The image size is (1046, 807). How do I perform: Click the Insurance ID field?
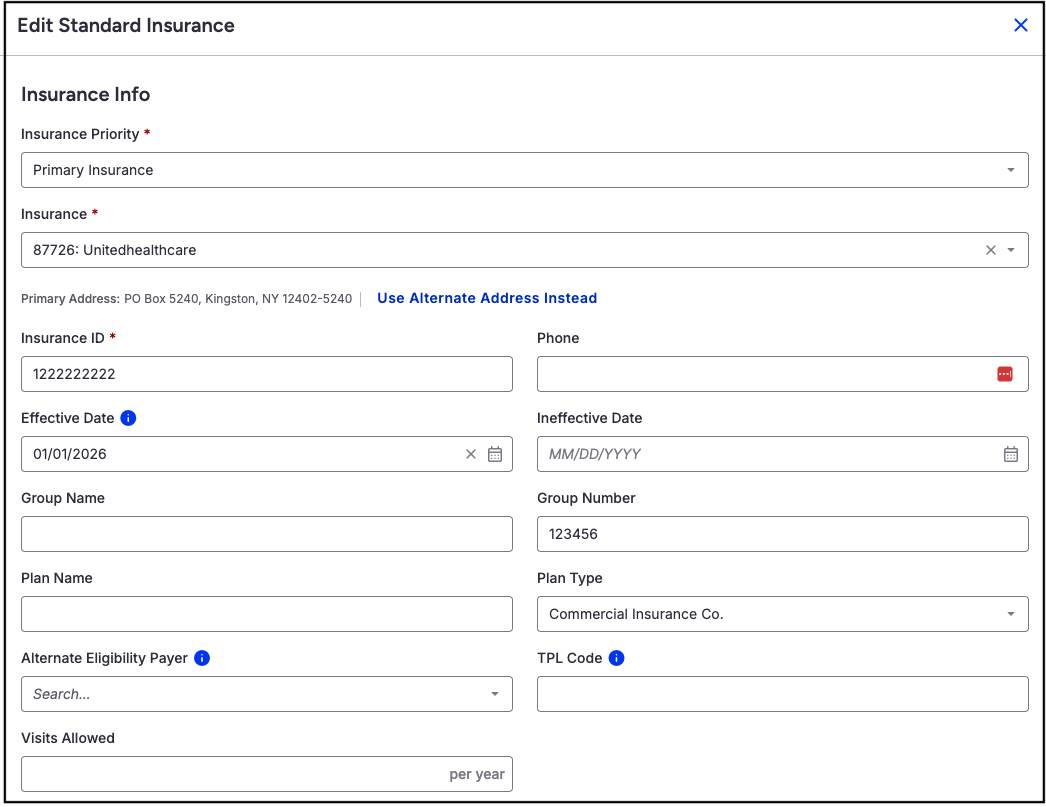(x=266, y=374)
